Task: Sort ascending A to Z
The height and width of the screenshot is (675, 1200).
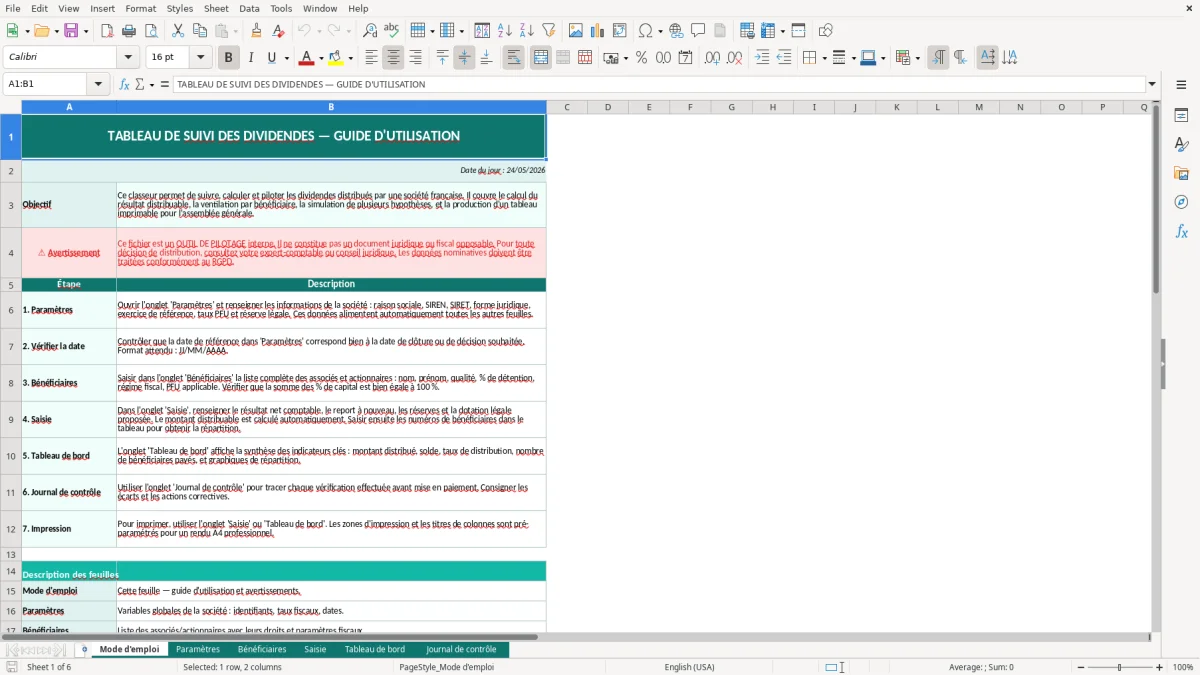Action: click(x=505, y=31)
